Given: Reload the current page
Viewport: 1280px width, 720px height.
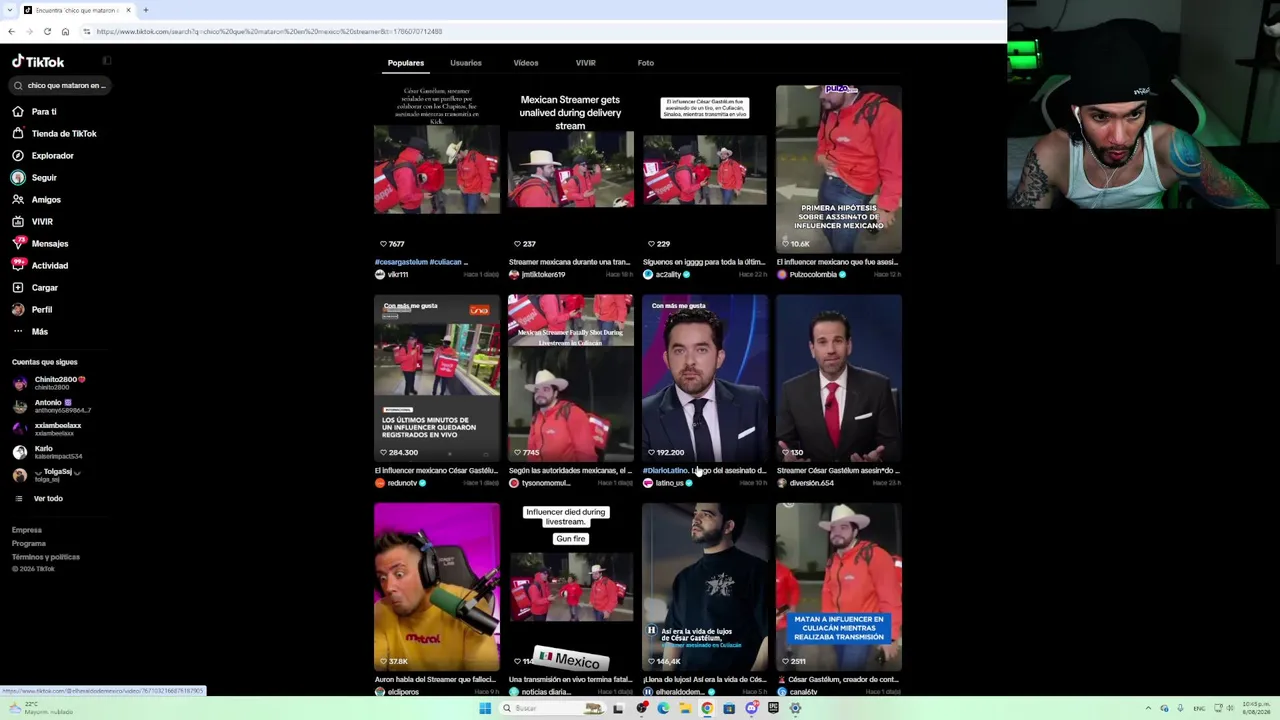Looking at the screenshot, I should coord(47,31).
